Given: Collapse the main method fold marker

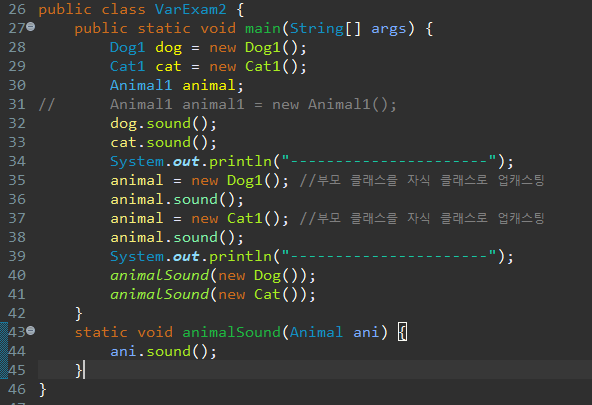Looking at the screenshot, I should click(x=31, y=27).
